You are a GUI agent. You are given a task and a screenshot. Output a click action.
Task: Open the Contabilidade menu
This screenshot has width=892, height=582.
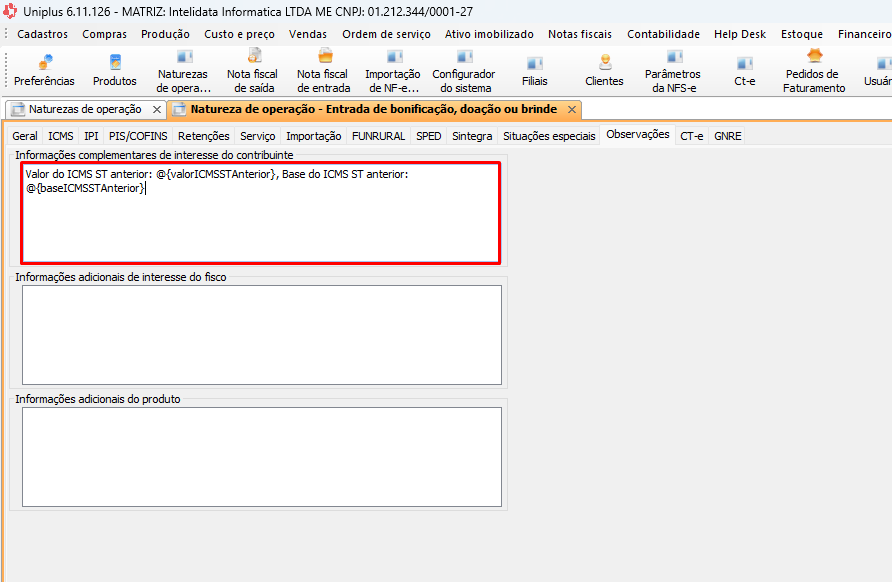(663, 34)
